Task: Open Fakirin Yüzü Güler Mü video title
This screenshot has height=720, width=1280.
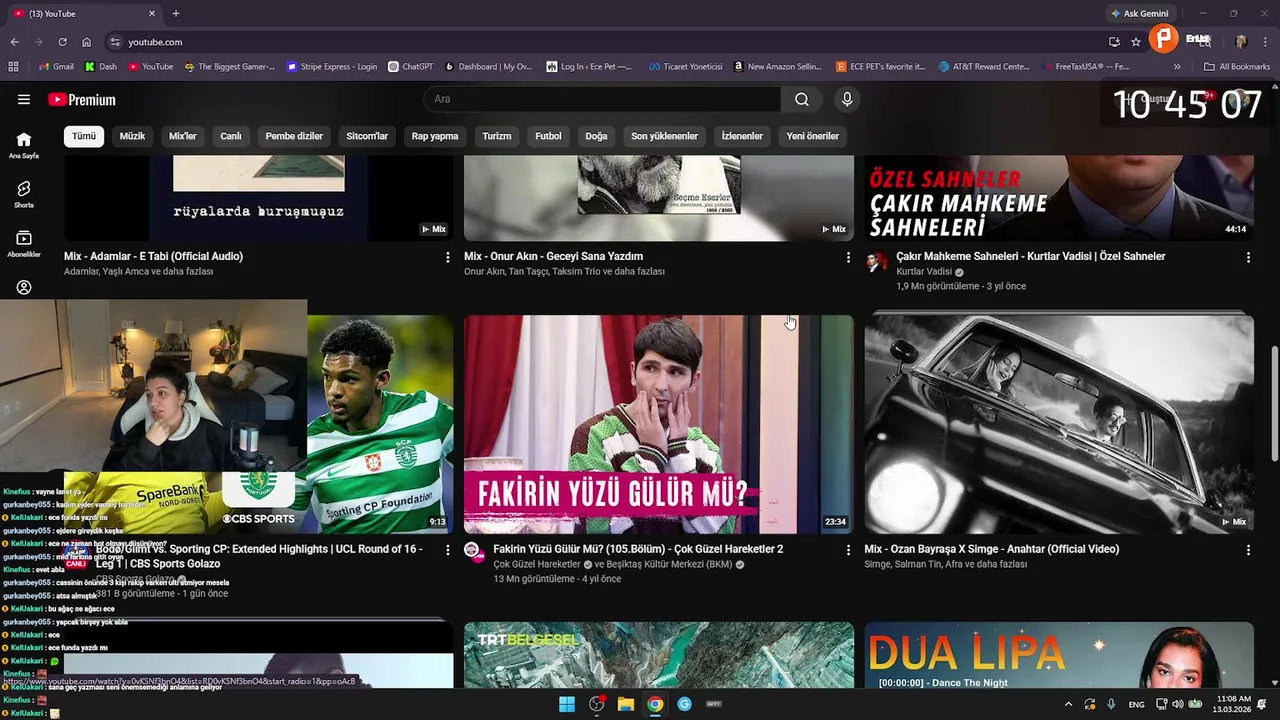Action: [x=638, y=549]
